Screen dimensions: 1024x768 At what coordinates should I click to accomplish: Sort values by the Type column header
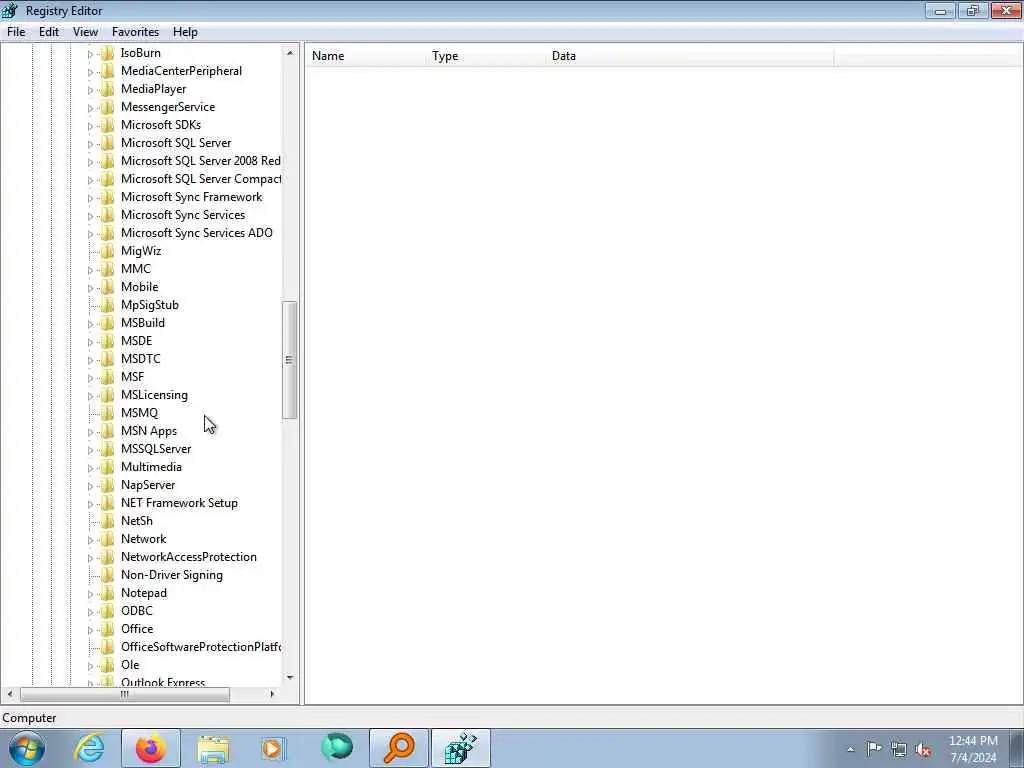pyautogui.click(x=487, y=56)
